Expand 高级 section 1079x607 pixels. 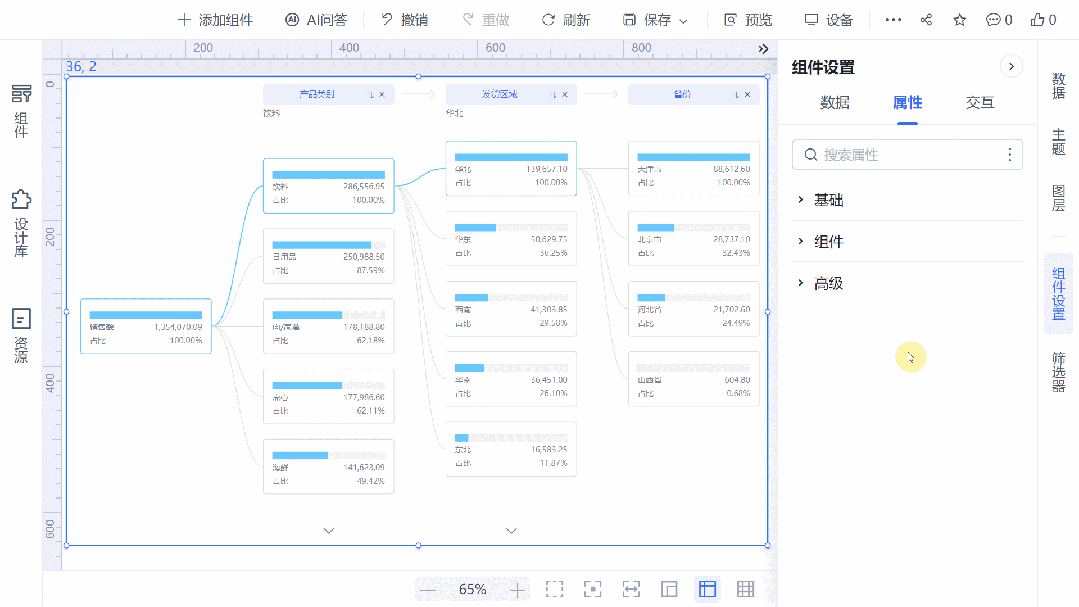click(x=907, y=284)
